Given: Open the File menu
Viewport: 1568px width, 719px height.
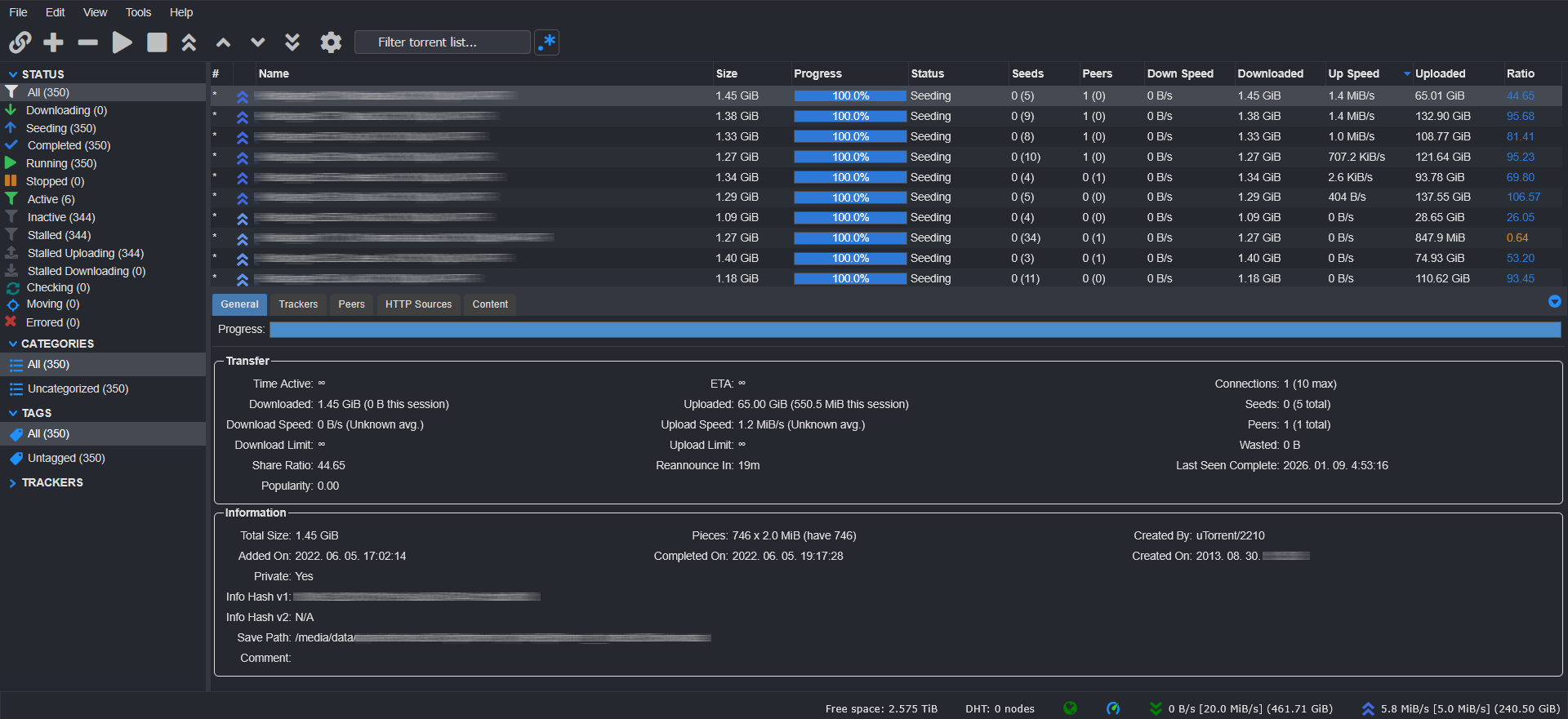Looking at the screenshot, I should pos(18,12).
